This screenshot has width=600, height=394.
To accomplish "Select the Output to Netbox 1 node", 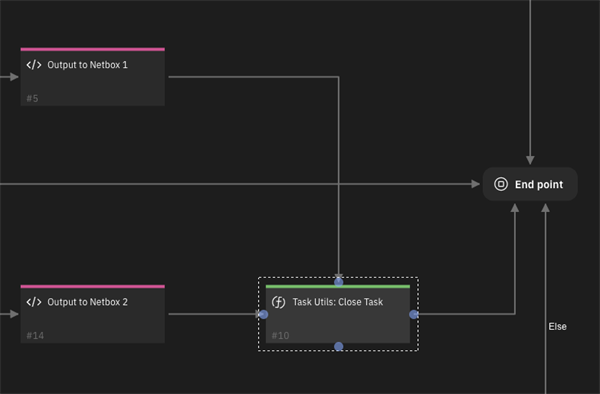I will (x=93, y=77).
